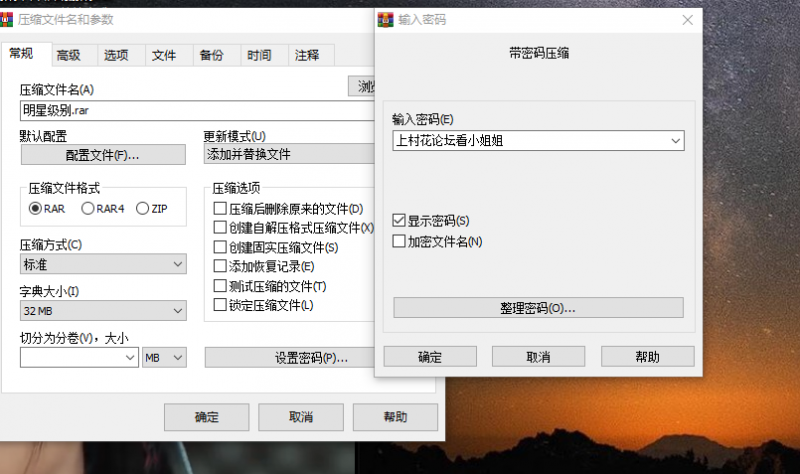The width and height of the screenshot is (800, 474).
Task: Select the RAR4 archive format
Action: 88,208
